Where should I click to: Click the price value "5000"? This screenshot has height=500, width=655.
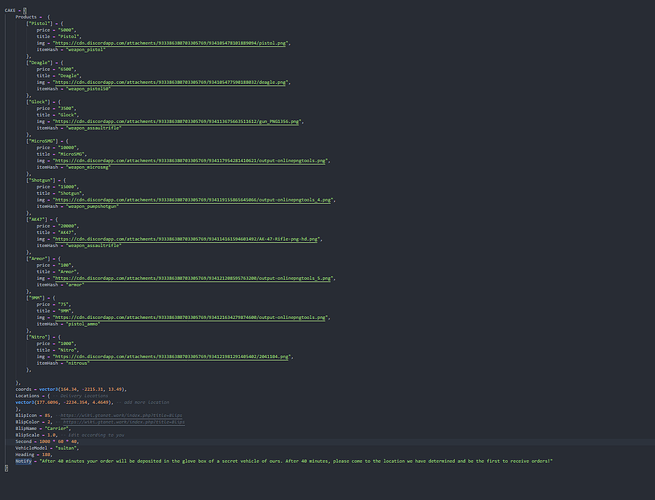click(66, 30)
